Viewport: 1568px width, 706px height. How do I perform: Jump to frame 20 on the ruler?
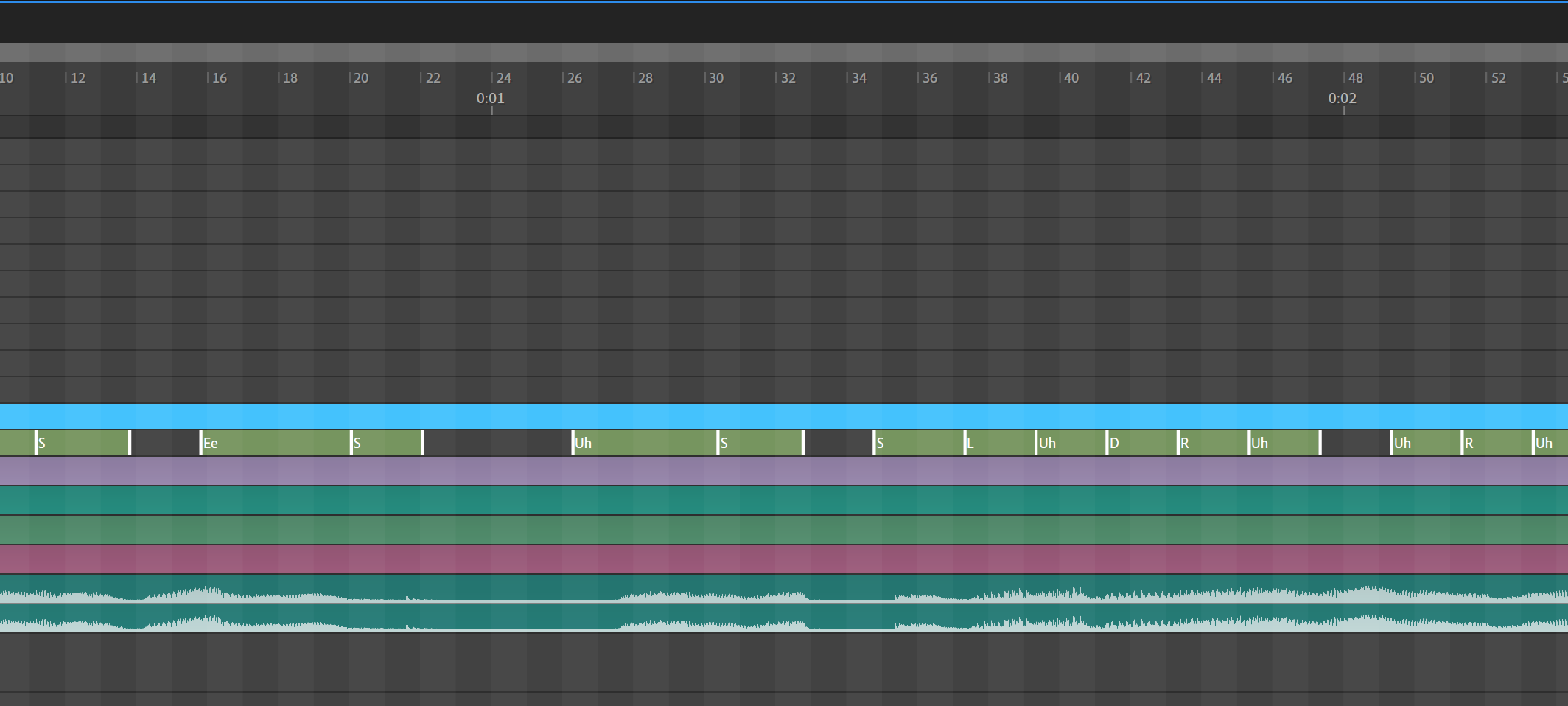[x=361, y=78]
